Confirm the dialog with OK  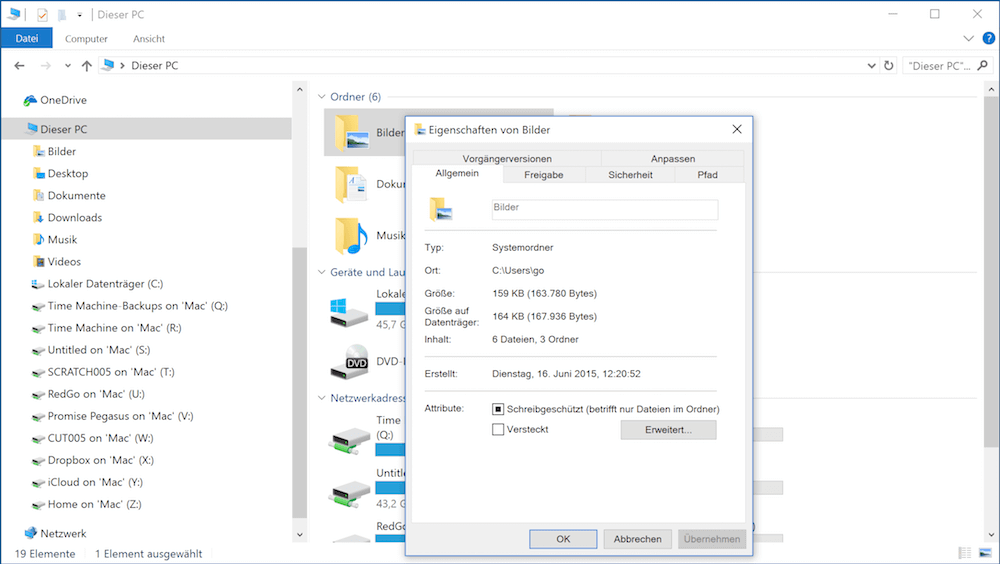563,539
